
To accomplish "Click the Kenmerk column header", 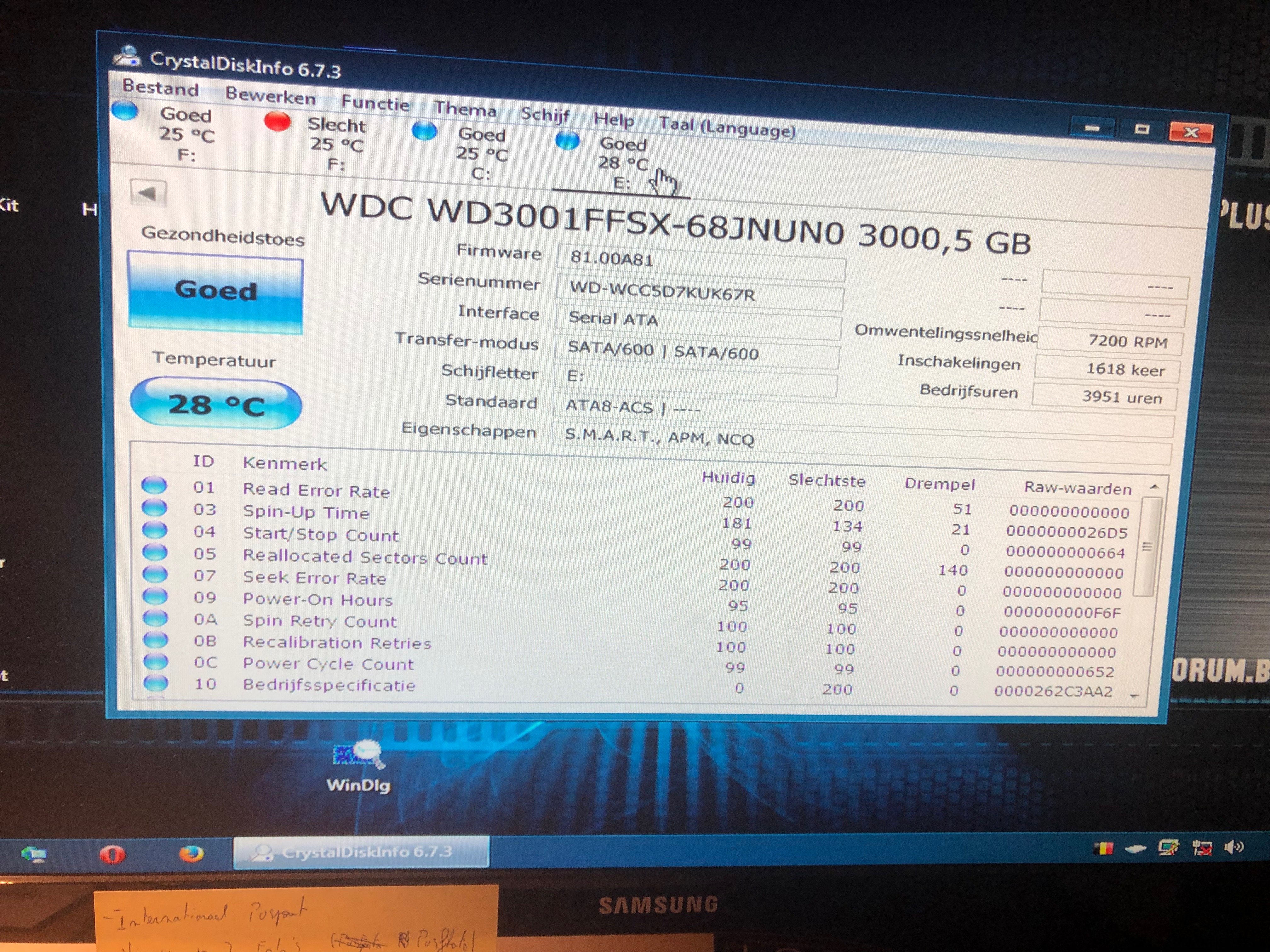I will tap(284, 463).
